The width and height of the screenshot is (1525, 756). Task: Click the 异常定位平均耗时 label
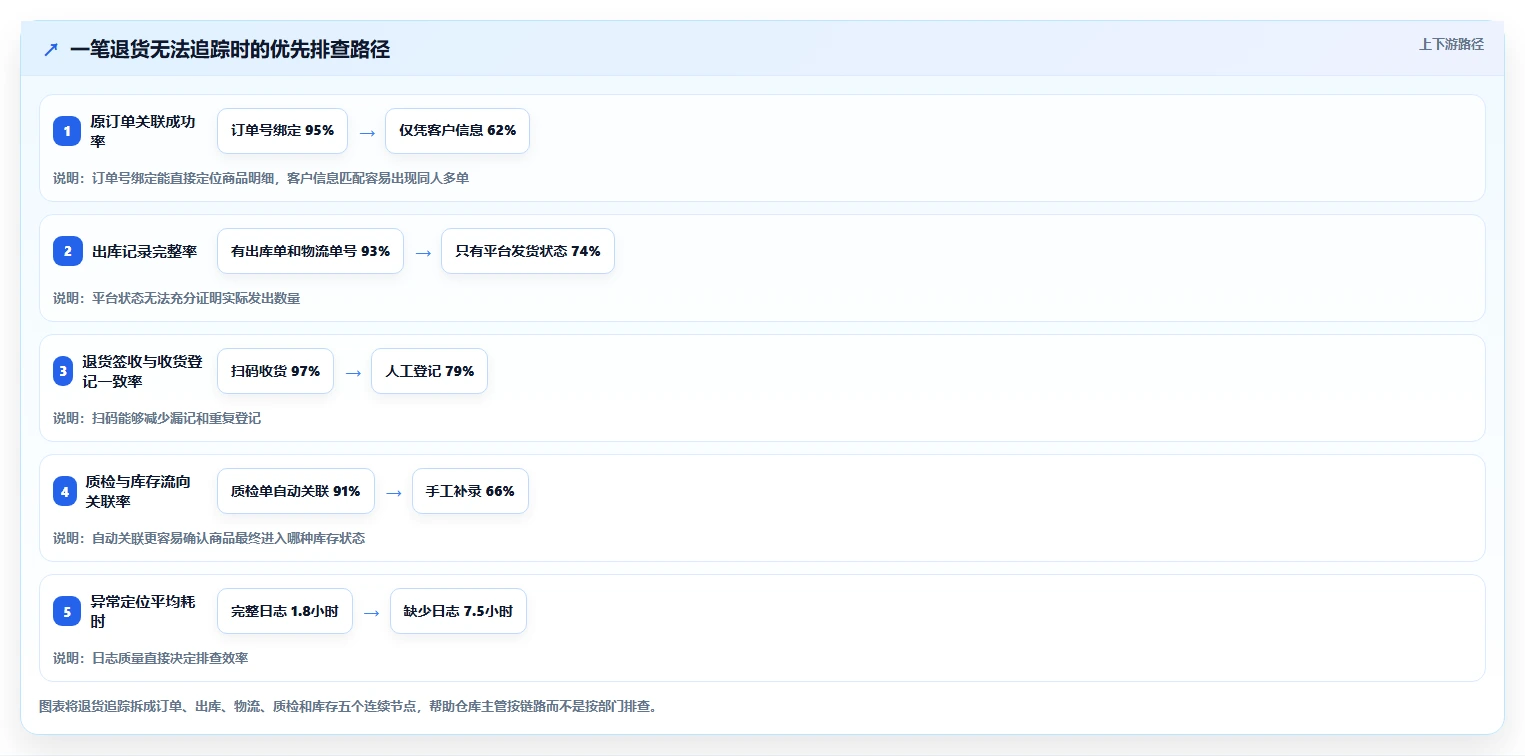click(143, 611)
